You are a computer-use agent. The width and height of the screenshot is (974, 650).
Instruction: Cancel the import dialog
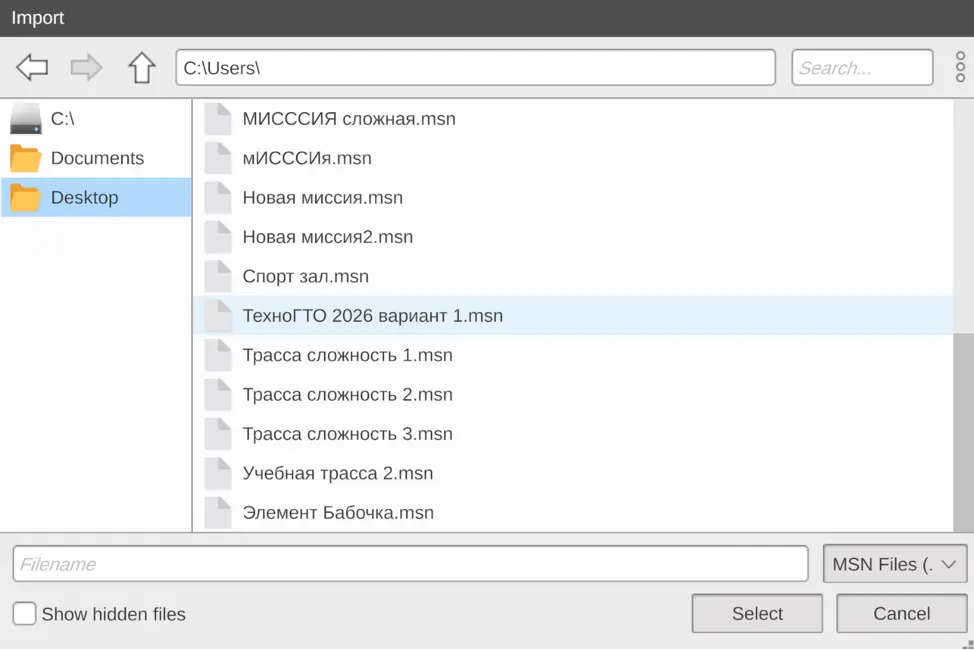point(901,614)
